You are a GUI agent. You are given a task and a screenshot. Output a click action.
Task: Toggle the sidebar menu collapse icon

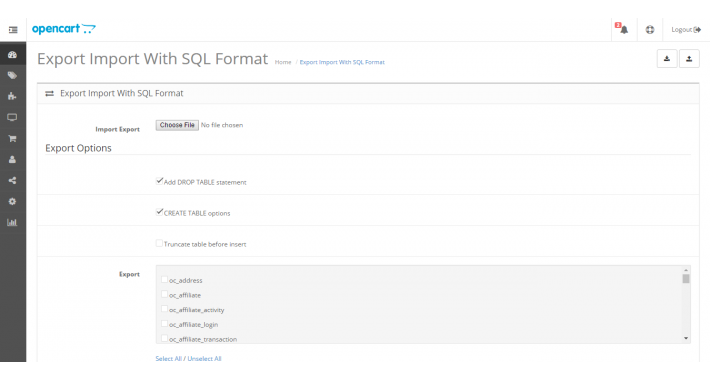13,30
